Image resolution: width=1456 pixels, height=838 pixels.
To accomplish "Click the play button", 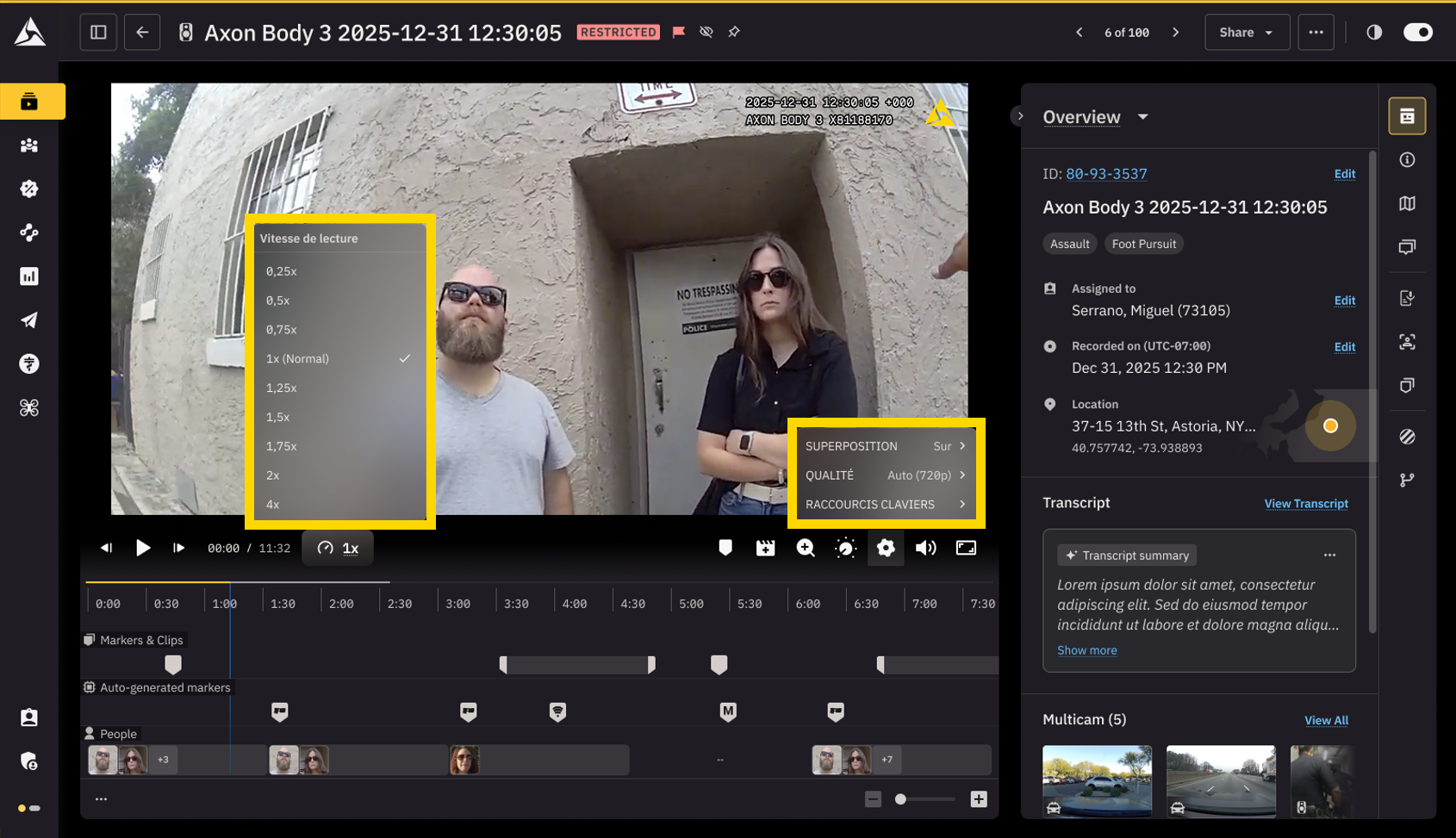I will [143, 548].
